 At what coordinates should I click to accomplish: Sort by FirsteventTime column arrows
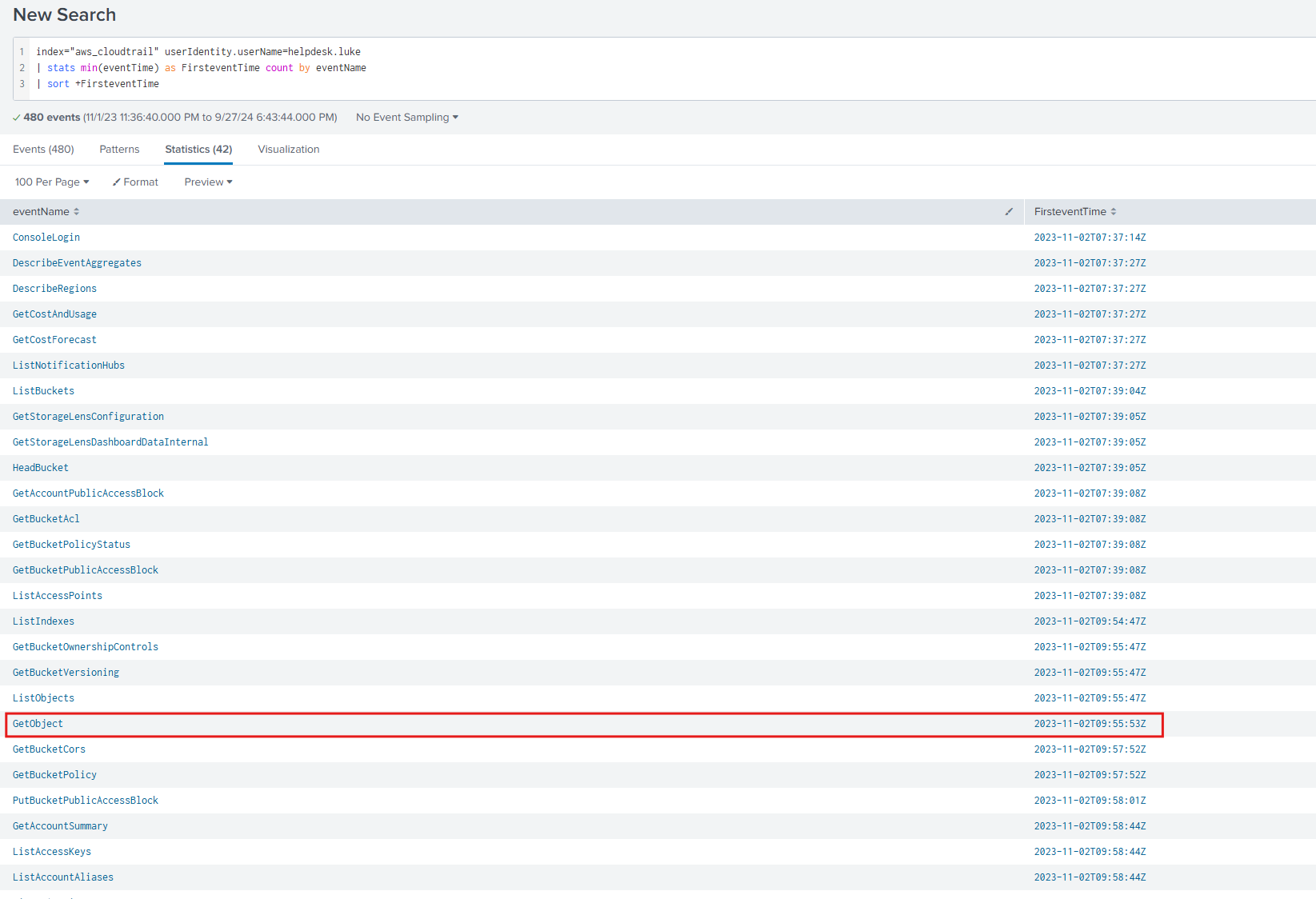point(1114,212)
